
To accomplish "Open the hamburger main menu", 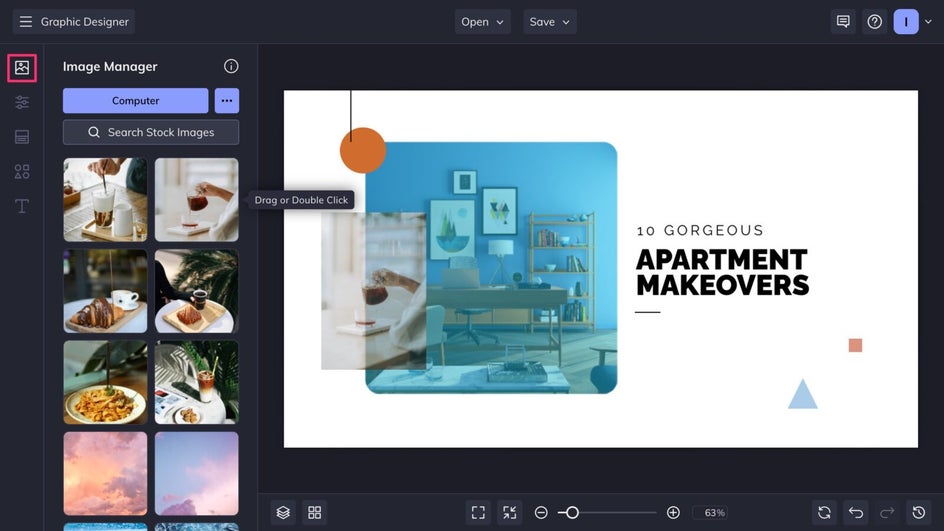I will point(25,22).
